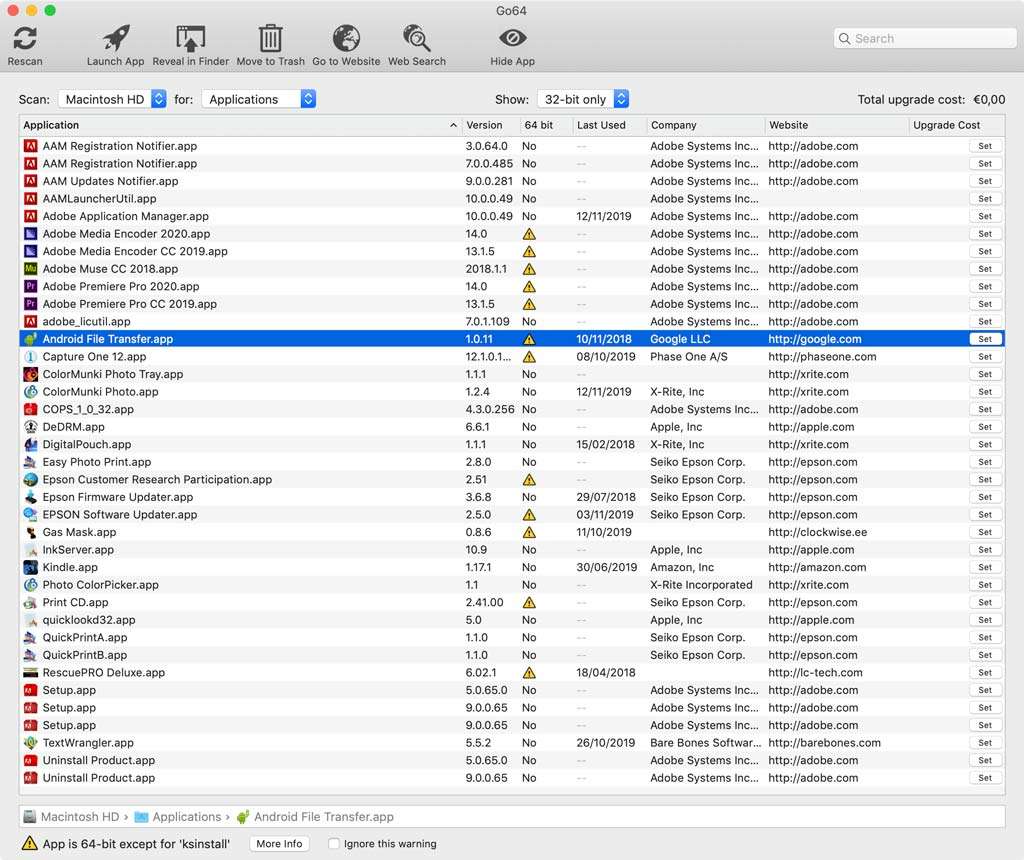The width and height of the screenshot is (1024, 860).
Task: Toggle the Ignore this warning checkbox
Action: coord(334,843)
